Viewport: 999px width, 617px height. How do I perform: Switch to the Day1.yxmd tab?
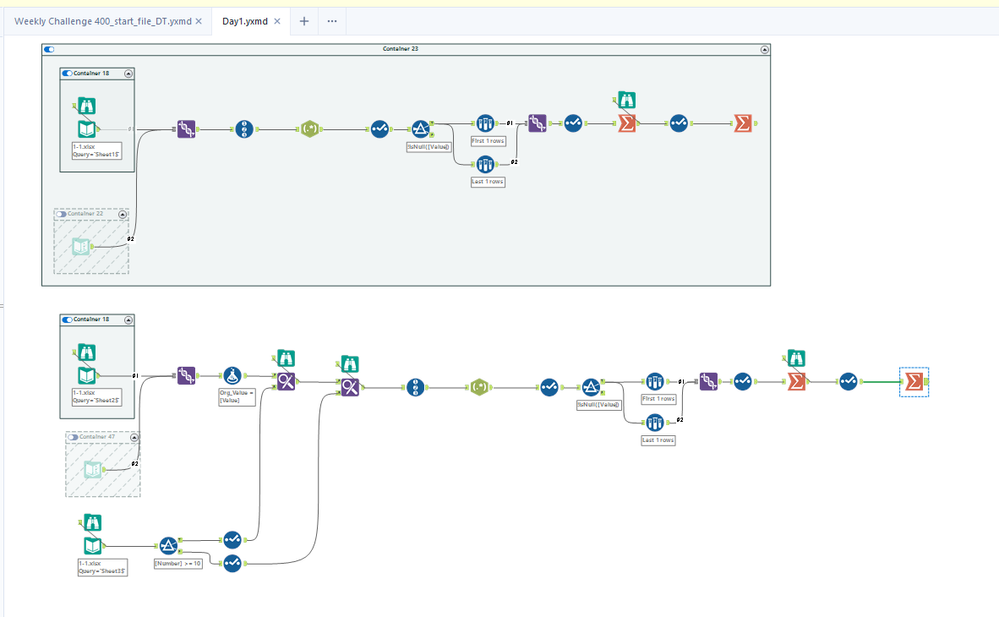coord(245,21)
